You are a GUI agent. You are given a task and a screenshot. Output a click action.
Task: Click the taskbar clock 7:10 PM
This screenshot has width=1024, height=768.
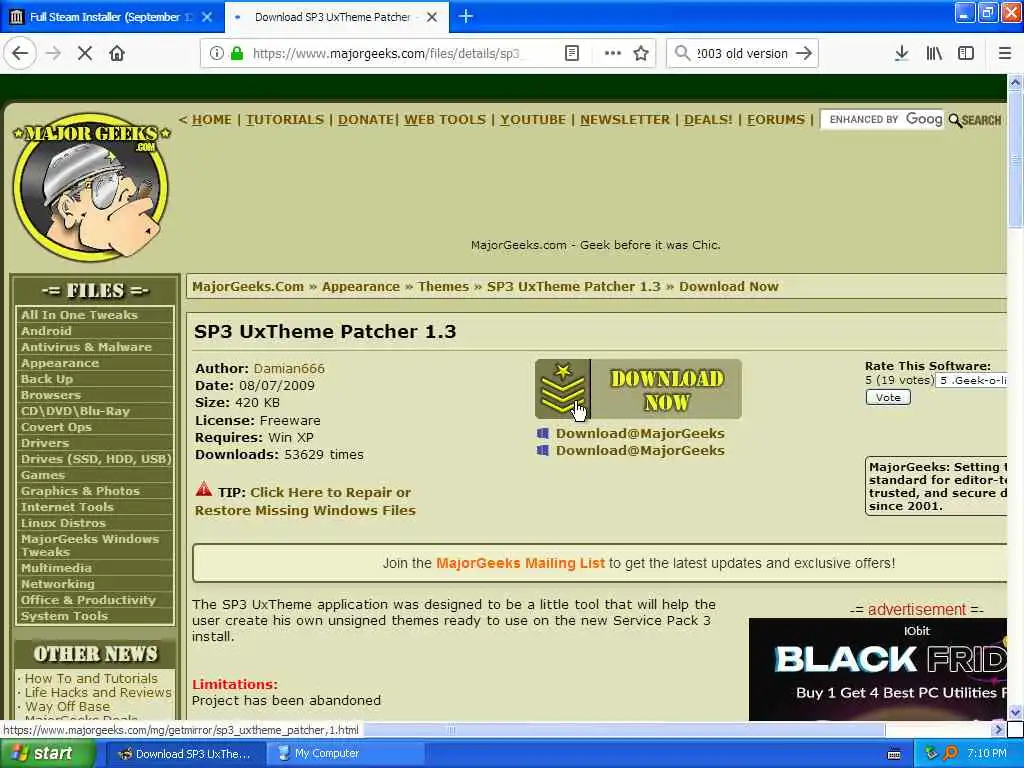click(x=987, y=754)
